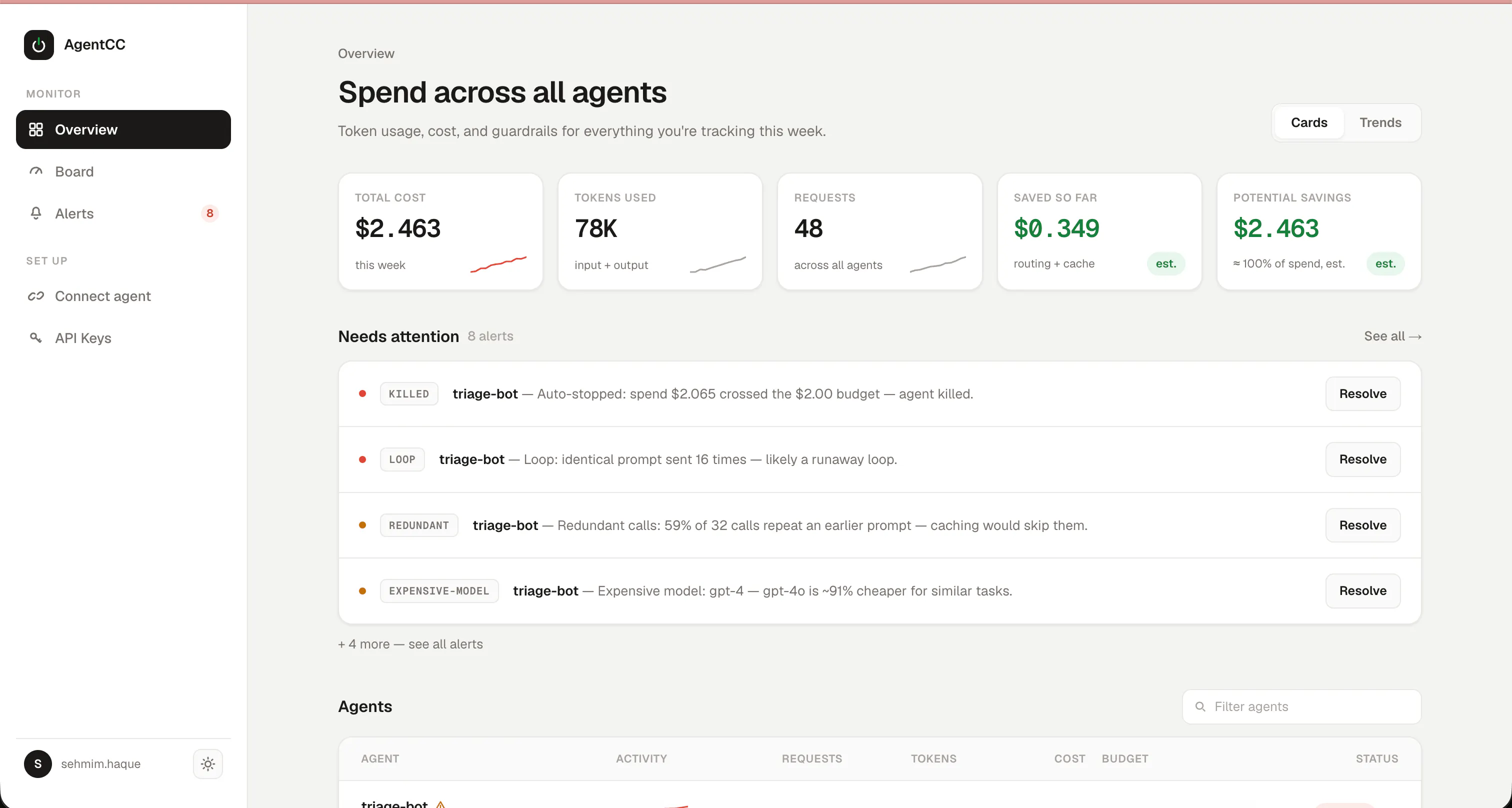Go to Alerts in the sidebar
Viewport: 1512px width, 808px height.
(123, 213)
